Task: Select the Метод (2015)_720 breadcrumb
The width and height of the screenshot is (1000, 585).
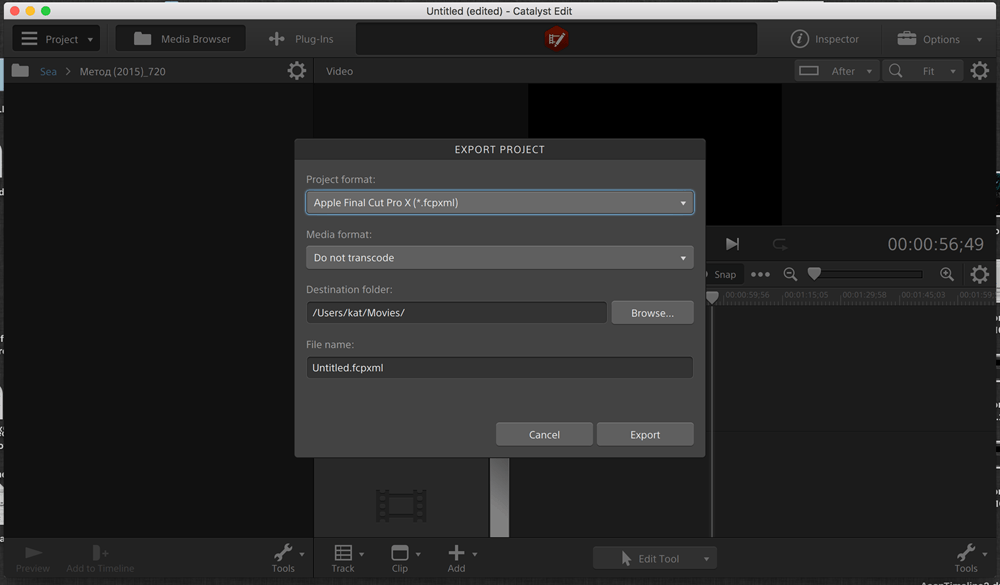Action: coord(122,71)
